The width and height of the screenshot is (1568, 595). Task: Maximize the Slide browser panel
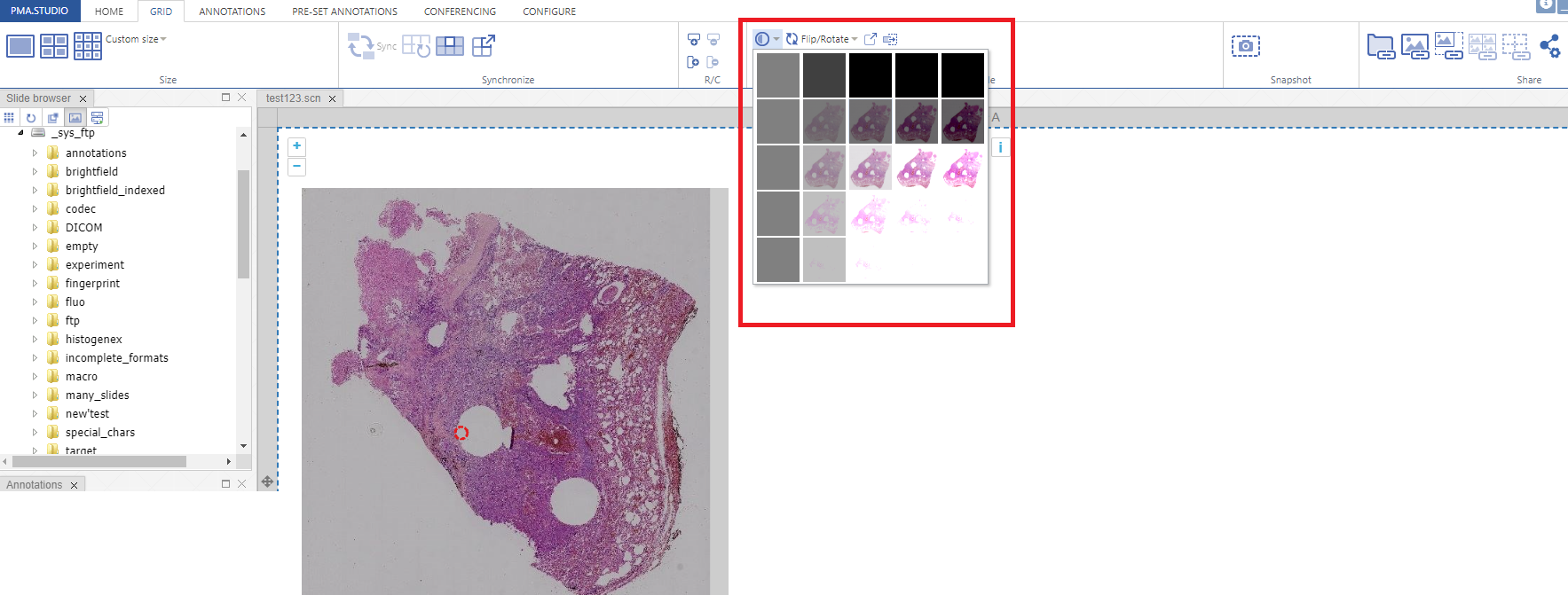click(225, 98)
